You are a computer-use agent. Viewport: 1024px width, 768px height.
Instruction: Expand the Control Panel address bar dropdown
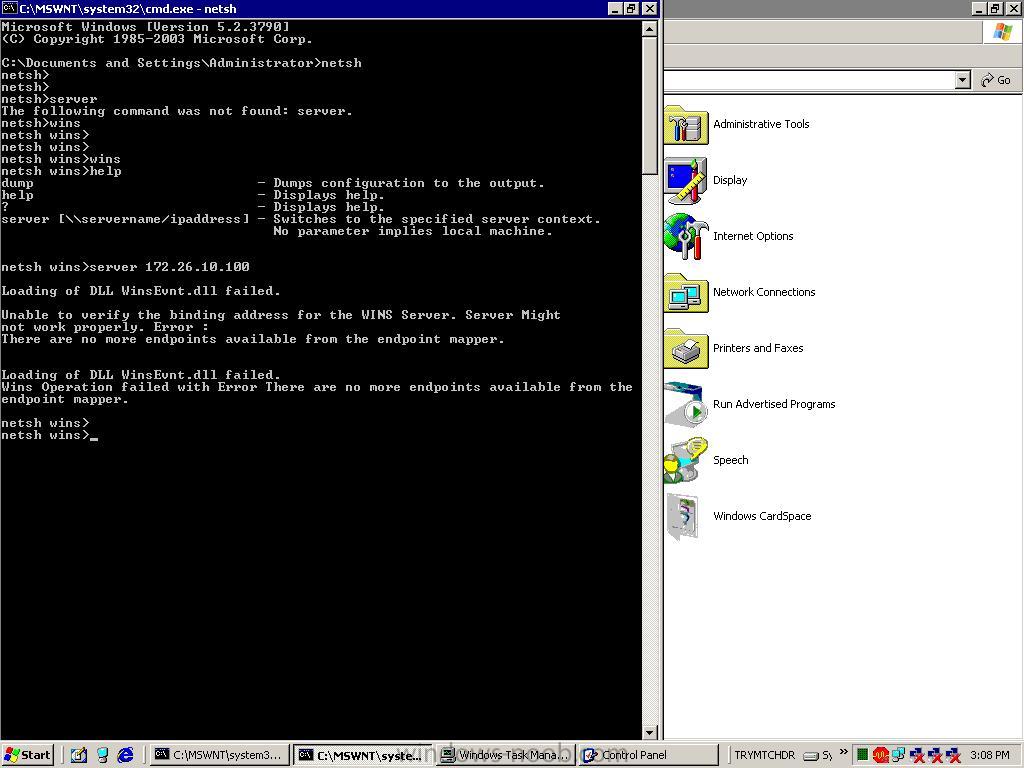(x=963, y=80)
